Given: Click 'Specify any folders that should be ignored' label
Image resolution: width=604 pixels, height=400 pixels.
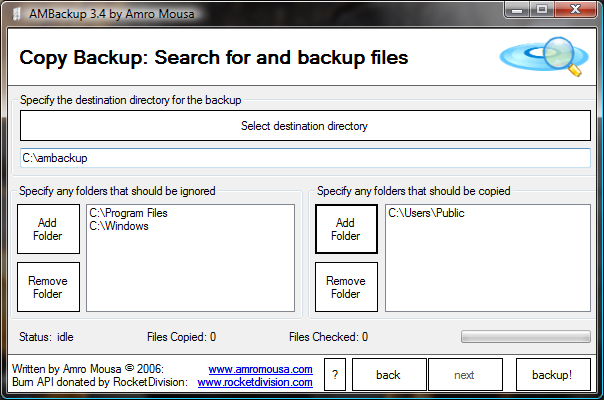Looking at the screenshot, I should point(117,191).
